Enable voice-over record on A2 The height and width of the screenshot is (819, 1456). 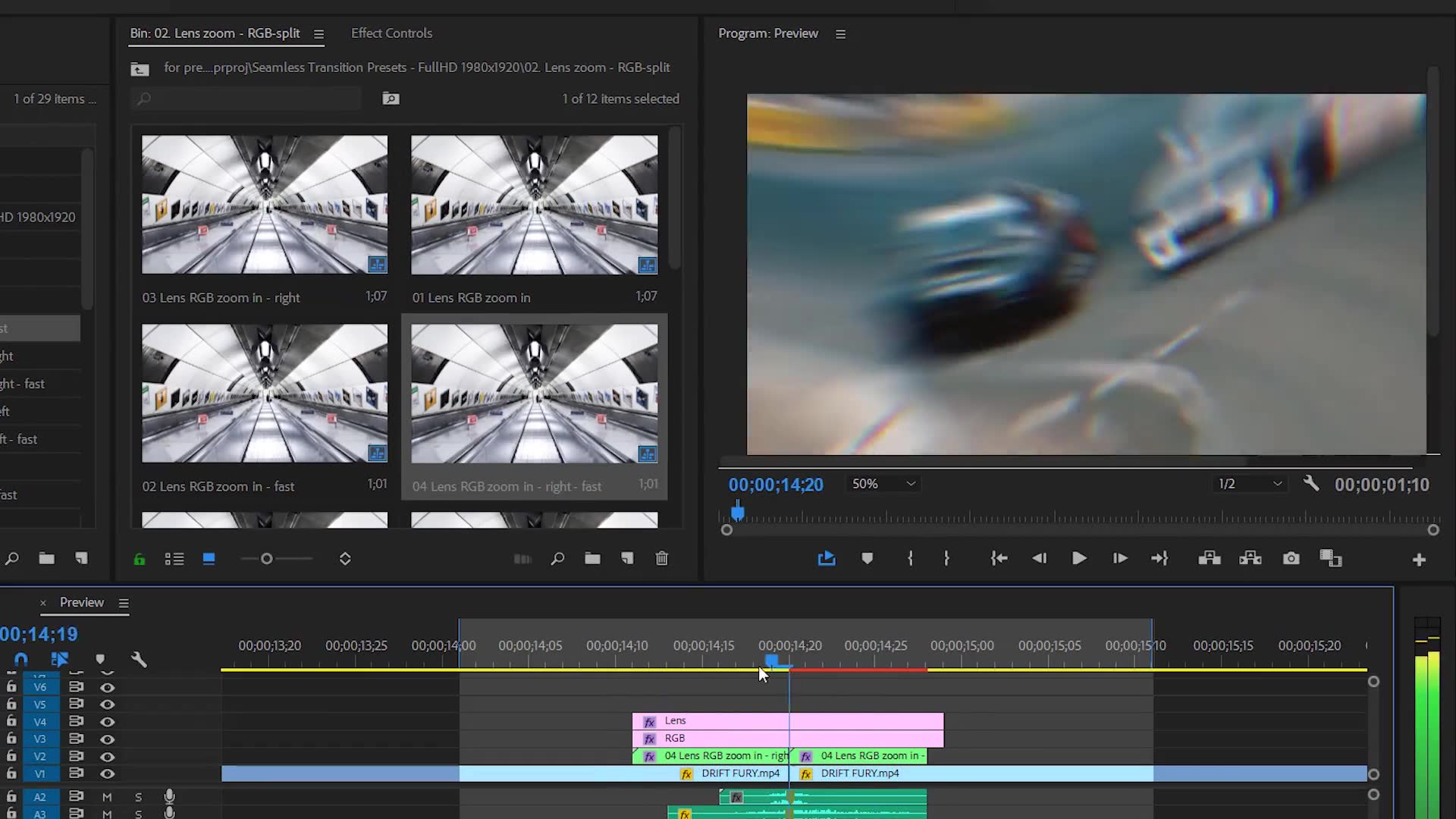coord(169,796)
